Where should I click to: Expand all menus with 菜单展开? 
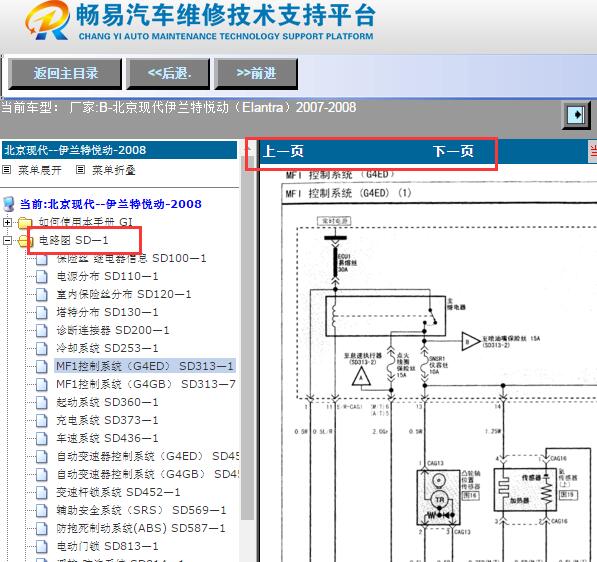(40, 170)
